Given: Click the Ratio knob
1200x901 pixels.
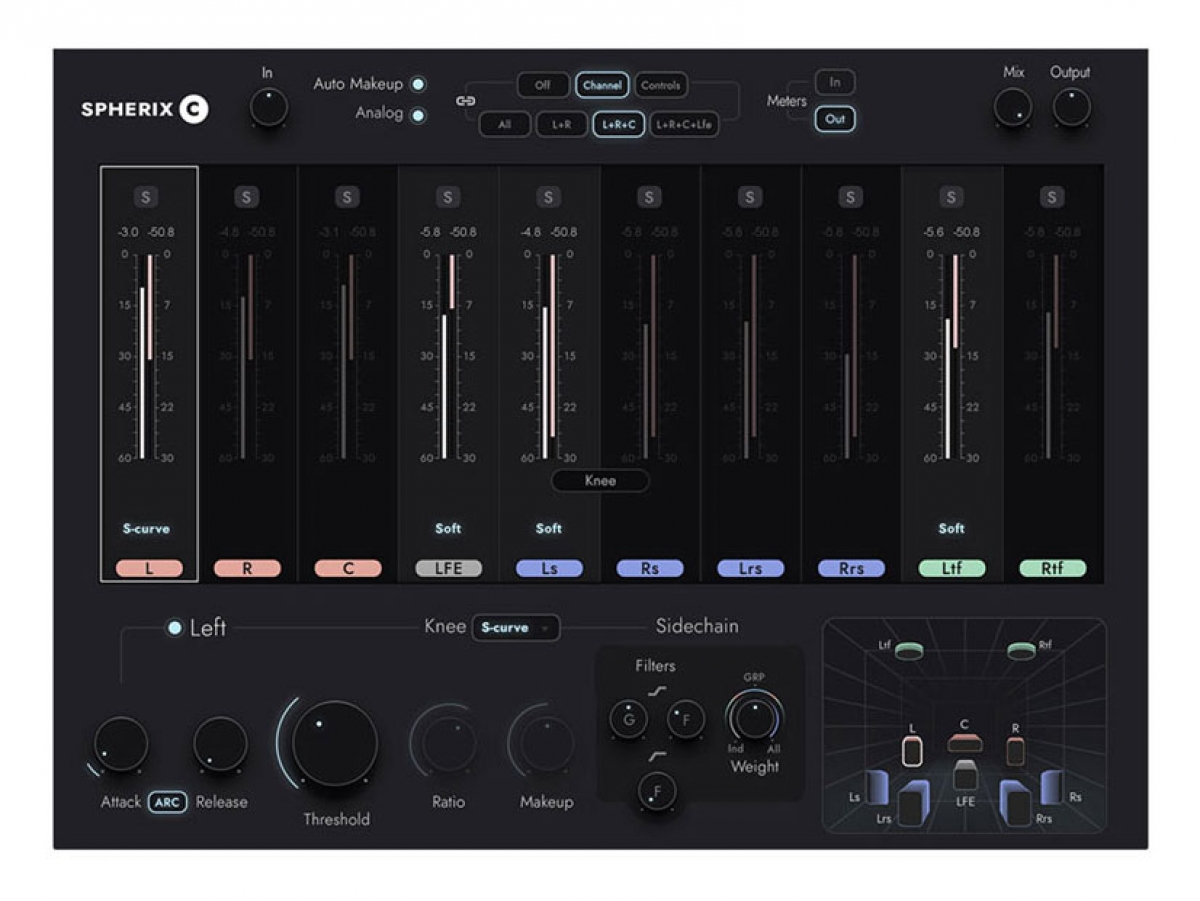Looking at the screenshot, I should [448, 744].
